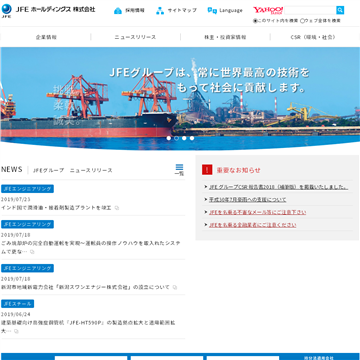Click into the Yahoo search text field
The image size is (360, 360).
pos(310,10)
